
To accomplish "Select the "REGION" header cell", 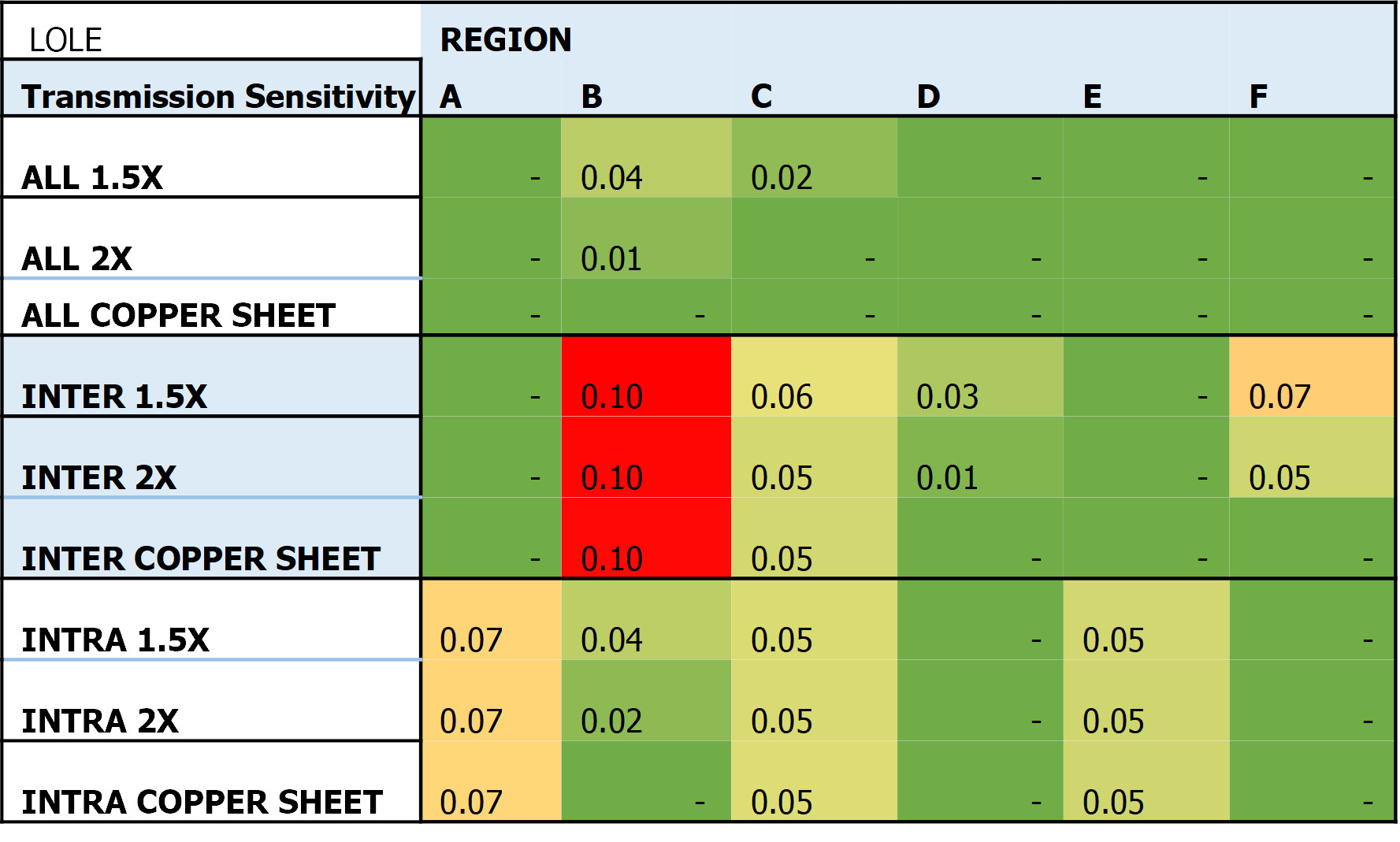I will click(x=506, y=39).
